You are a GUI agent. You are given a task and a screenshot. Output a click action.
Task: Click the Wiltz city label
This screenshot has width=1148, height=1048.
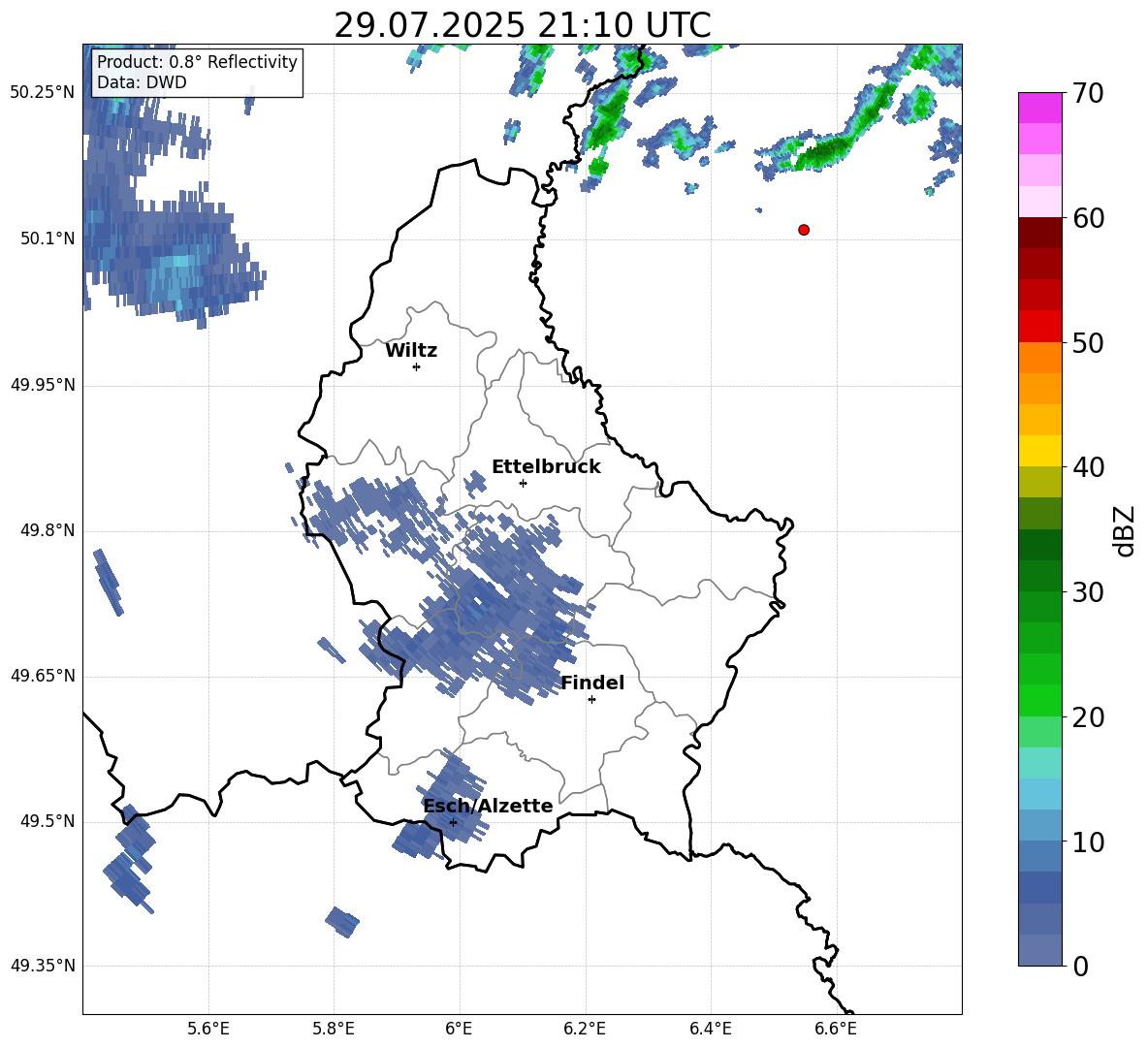point(411,351)
